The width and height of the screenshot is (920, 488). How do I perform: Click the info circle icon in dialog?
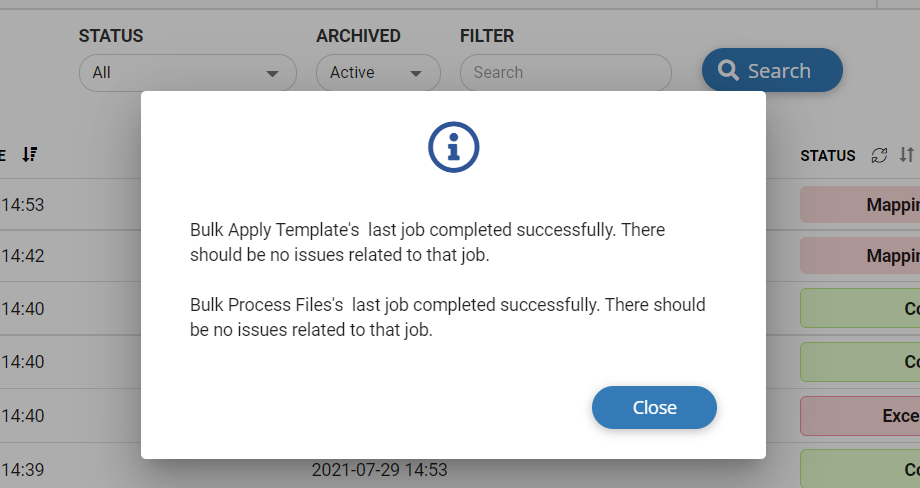[454, 147]
